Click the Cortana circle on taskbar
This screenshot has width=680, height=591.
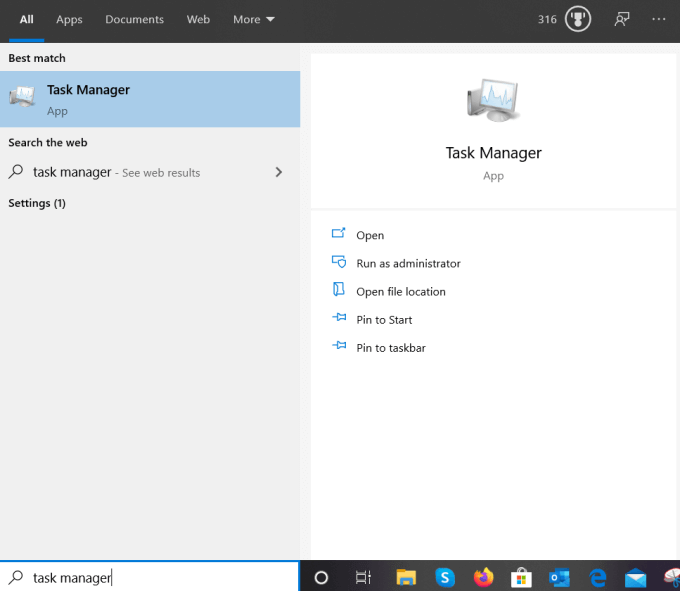[x=321, y=577]
